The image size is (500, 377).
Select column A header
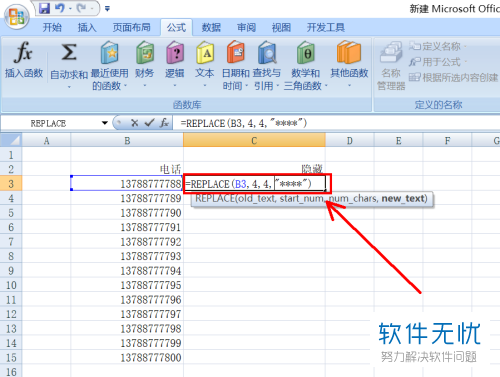tap(46, 141)
